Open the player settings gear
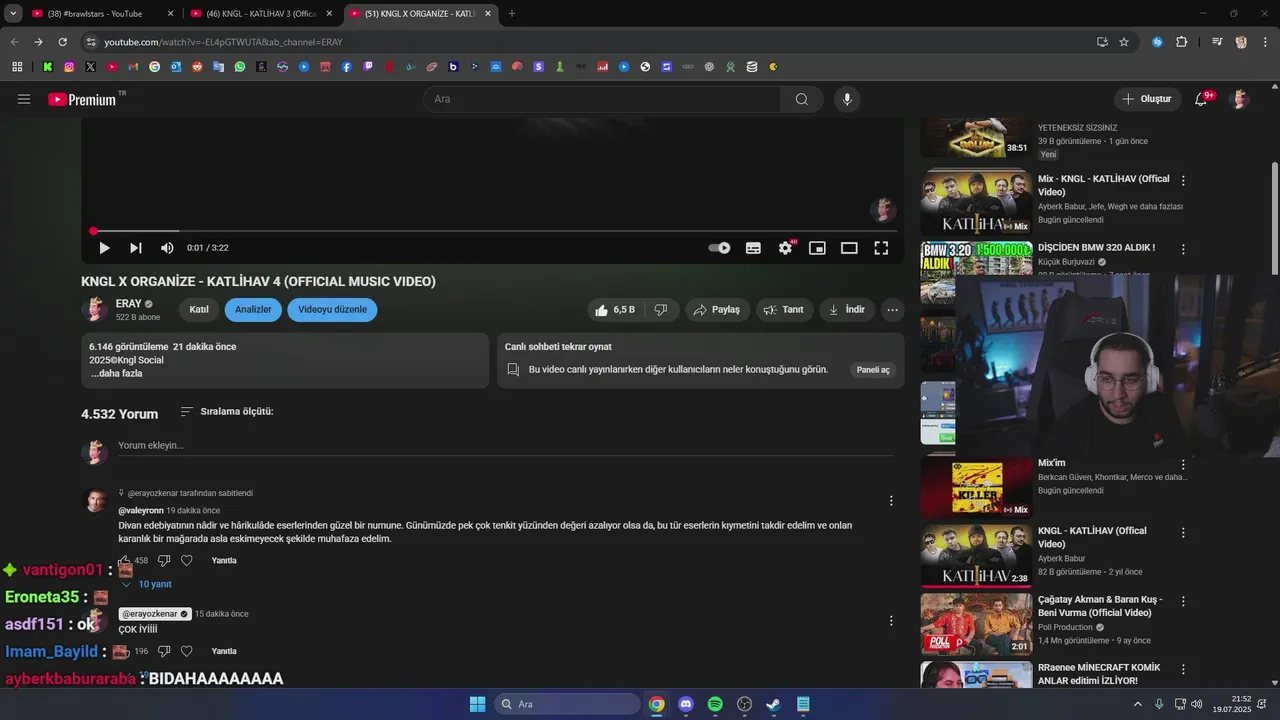Viewport: 1280px width, 720px height. coord(785,248)
